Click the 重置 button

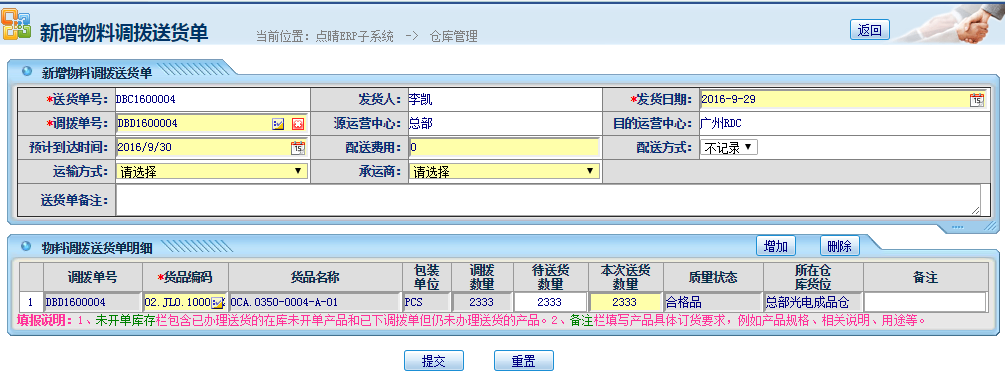[x=524, y=360]
